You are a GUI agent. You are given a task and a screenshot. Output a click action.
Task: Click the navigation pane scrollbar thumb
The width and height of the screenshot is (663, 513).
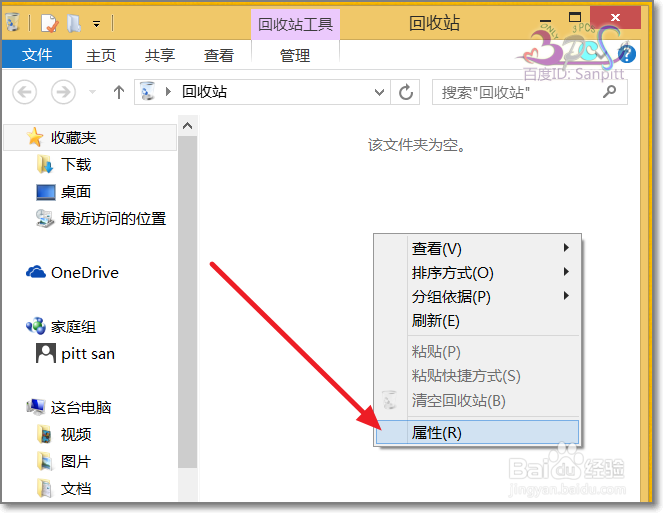(188, 302)
